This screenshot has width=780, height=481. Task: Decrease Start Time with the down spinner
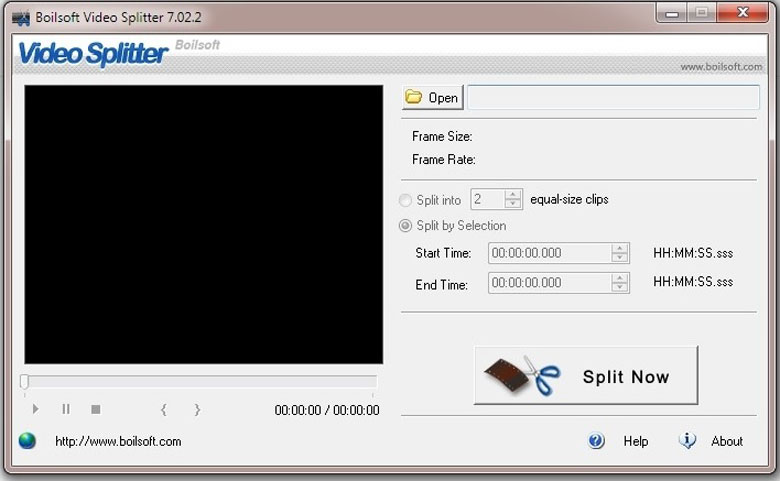[x=619, y=258]
